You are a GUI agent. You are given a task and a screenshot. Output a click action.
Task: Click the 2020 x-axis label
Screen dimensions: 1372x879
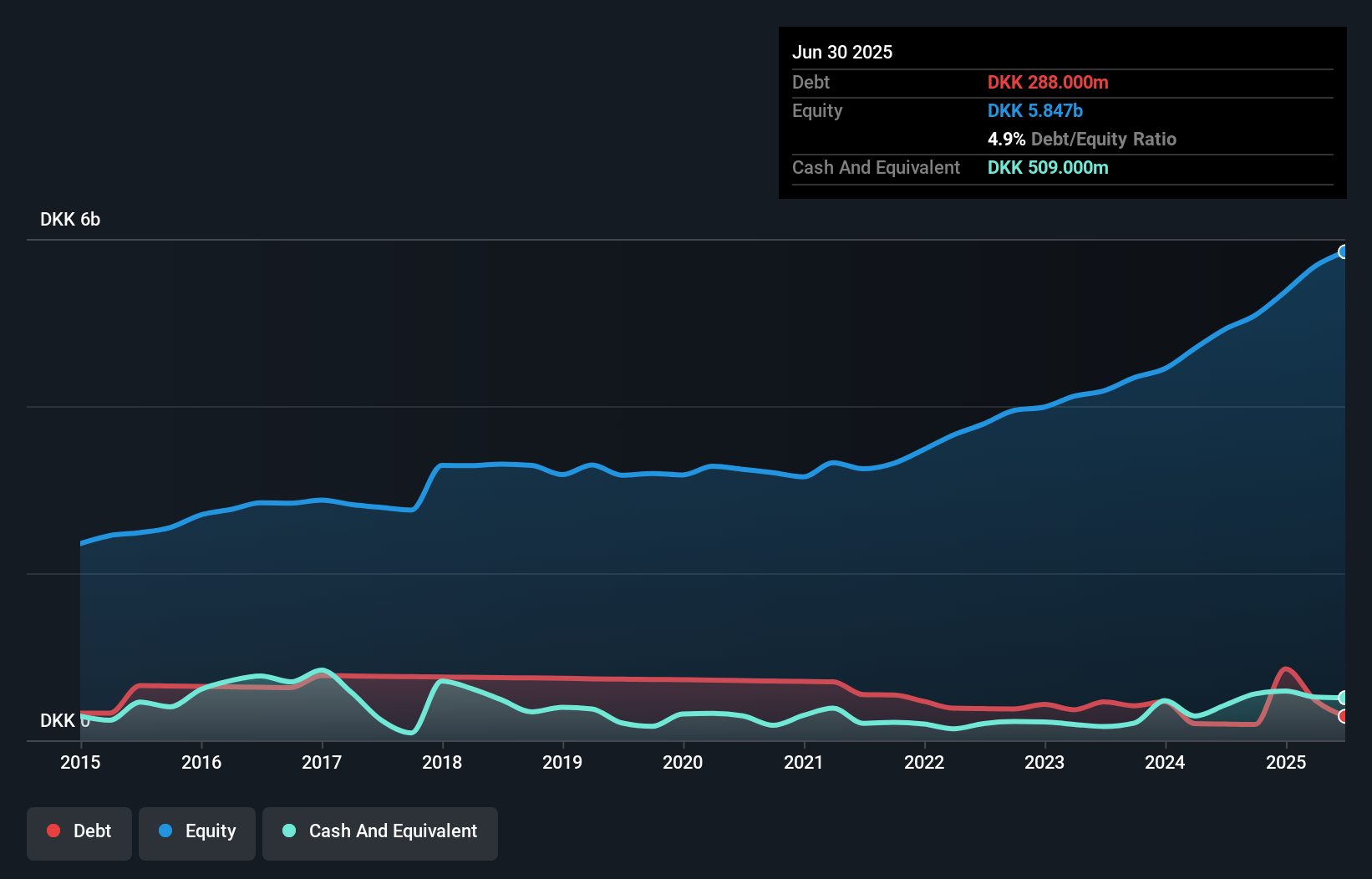[683, 762]
